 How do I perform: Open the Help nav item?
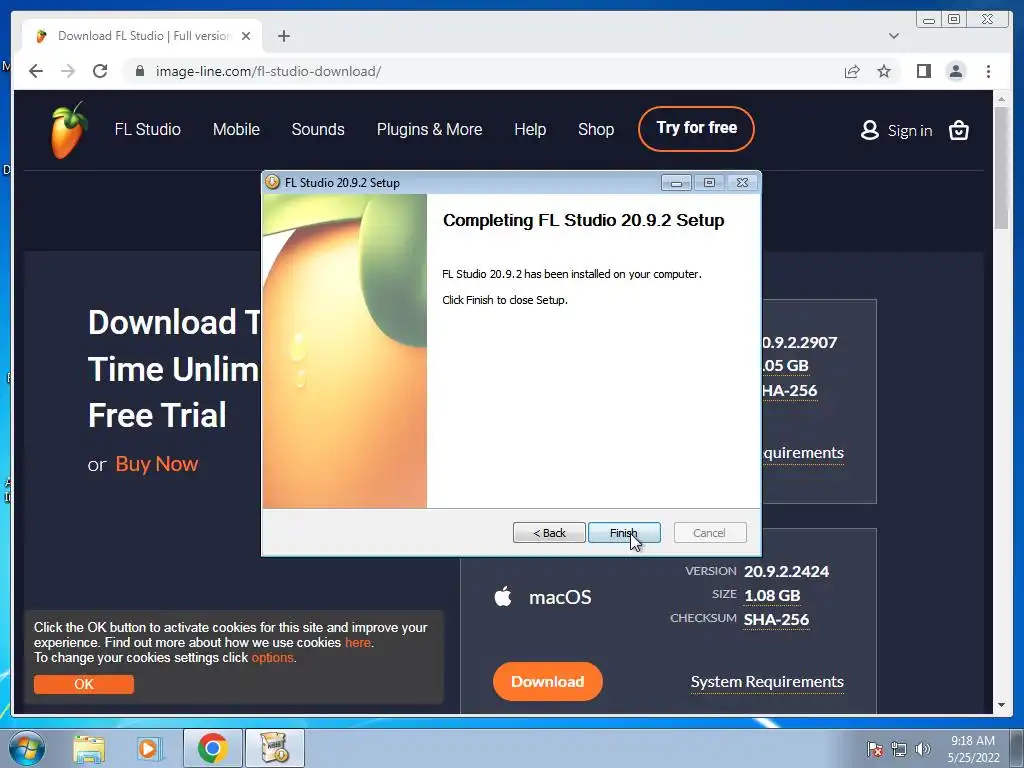click(530, 129)
